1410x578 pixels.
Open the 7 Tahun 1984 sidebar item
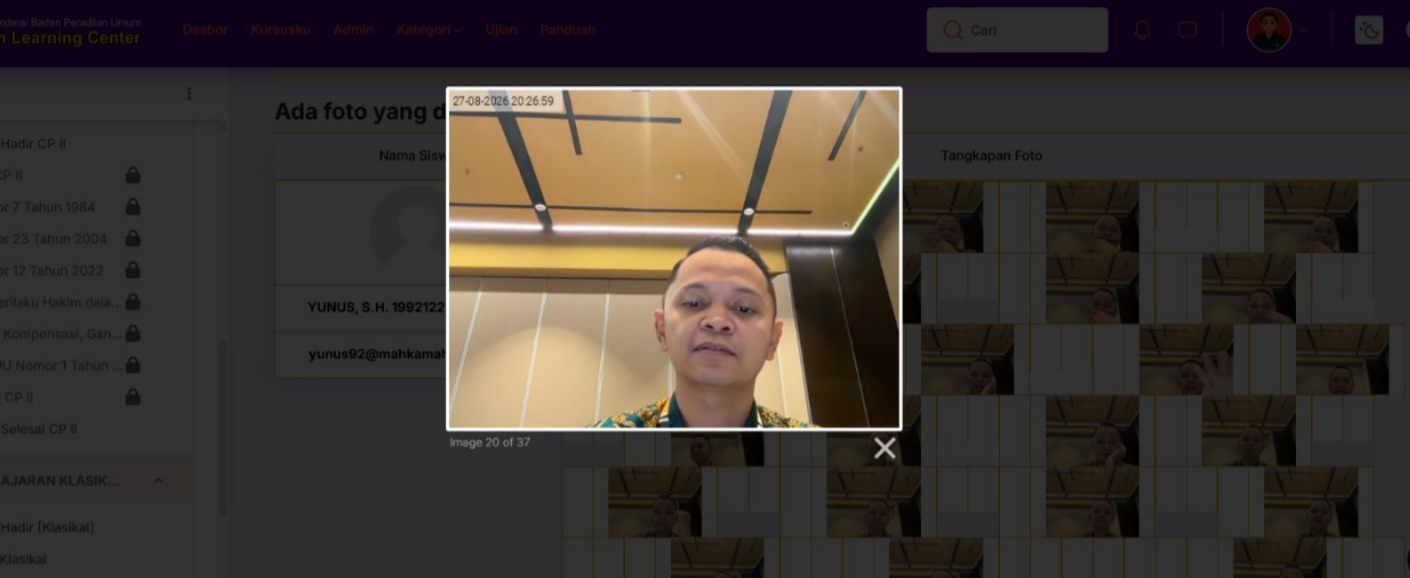point(47,207)
